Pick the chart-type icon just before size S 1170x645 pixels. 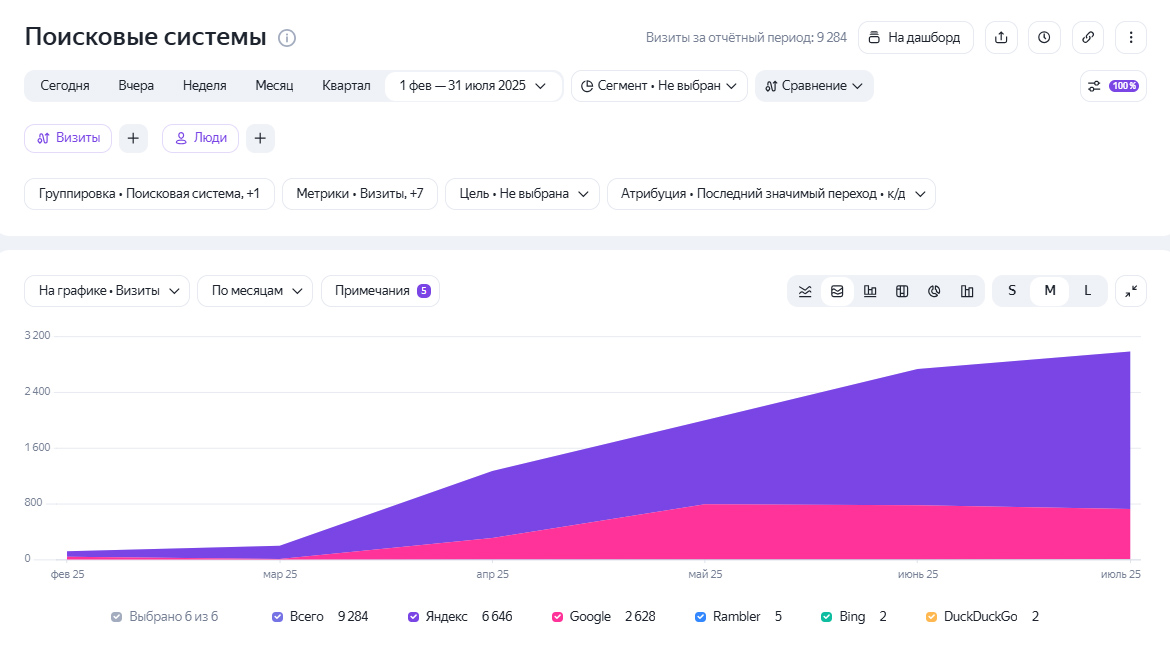click(x=967, y=291)
